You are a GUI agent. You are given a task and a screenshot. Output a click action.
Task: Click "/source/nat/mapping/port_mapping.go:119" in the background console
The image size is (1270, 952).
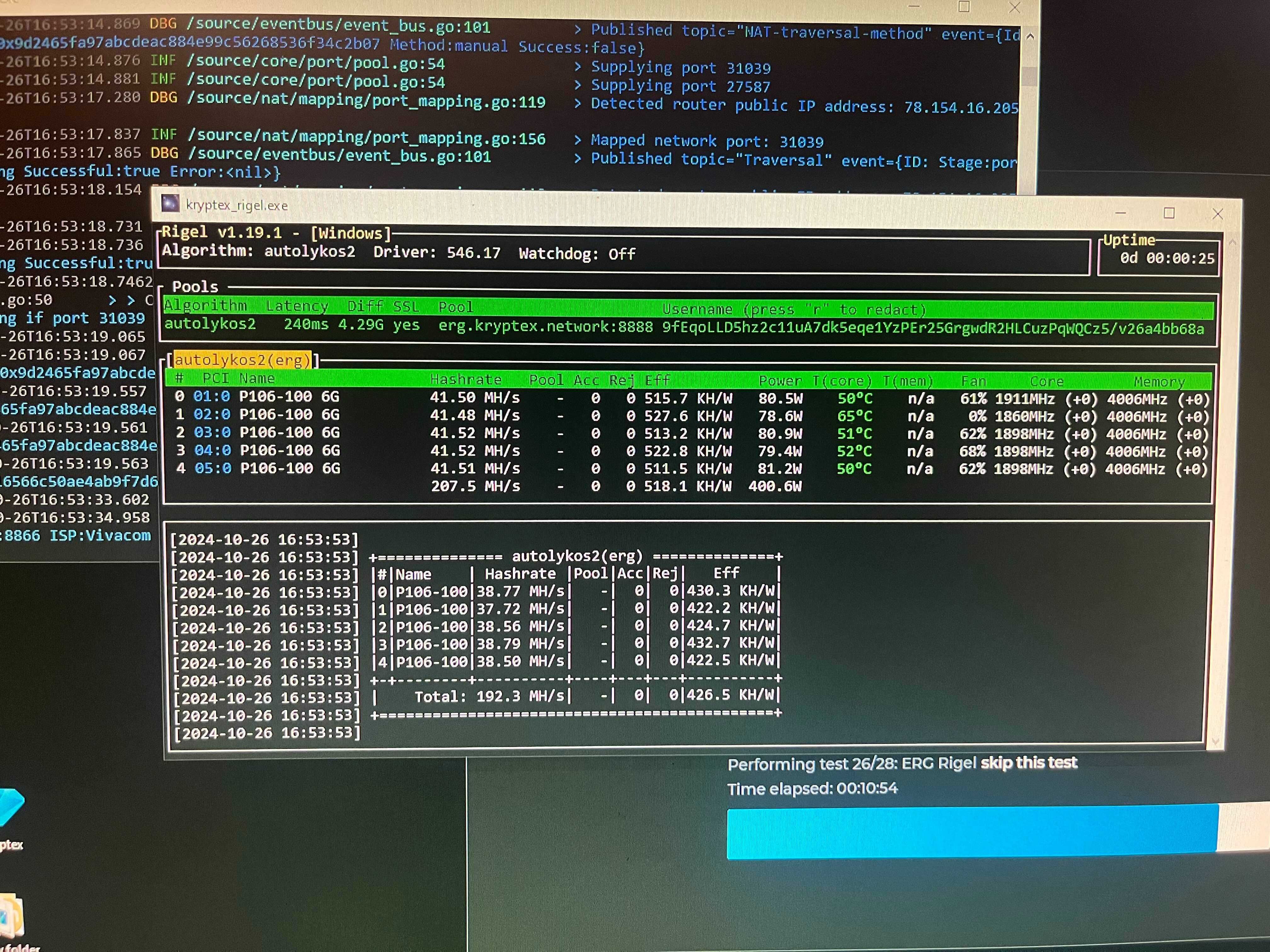tap(366, 100)
